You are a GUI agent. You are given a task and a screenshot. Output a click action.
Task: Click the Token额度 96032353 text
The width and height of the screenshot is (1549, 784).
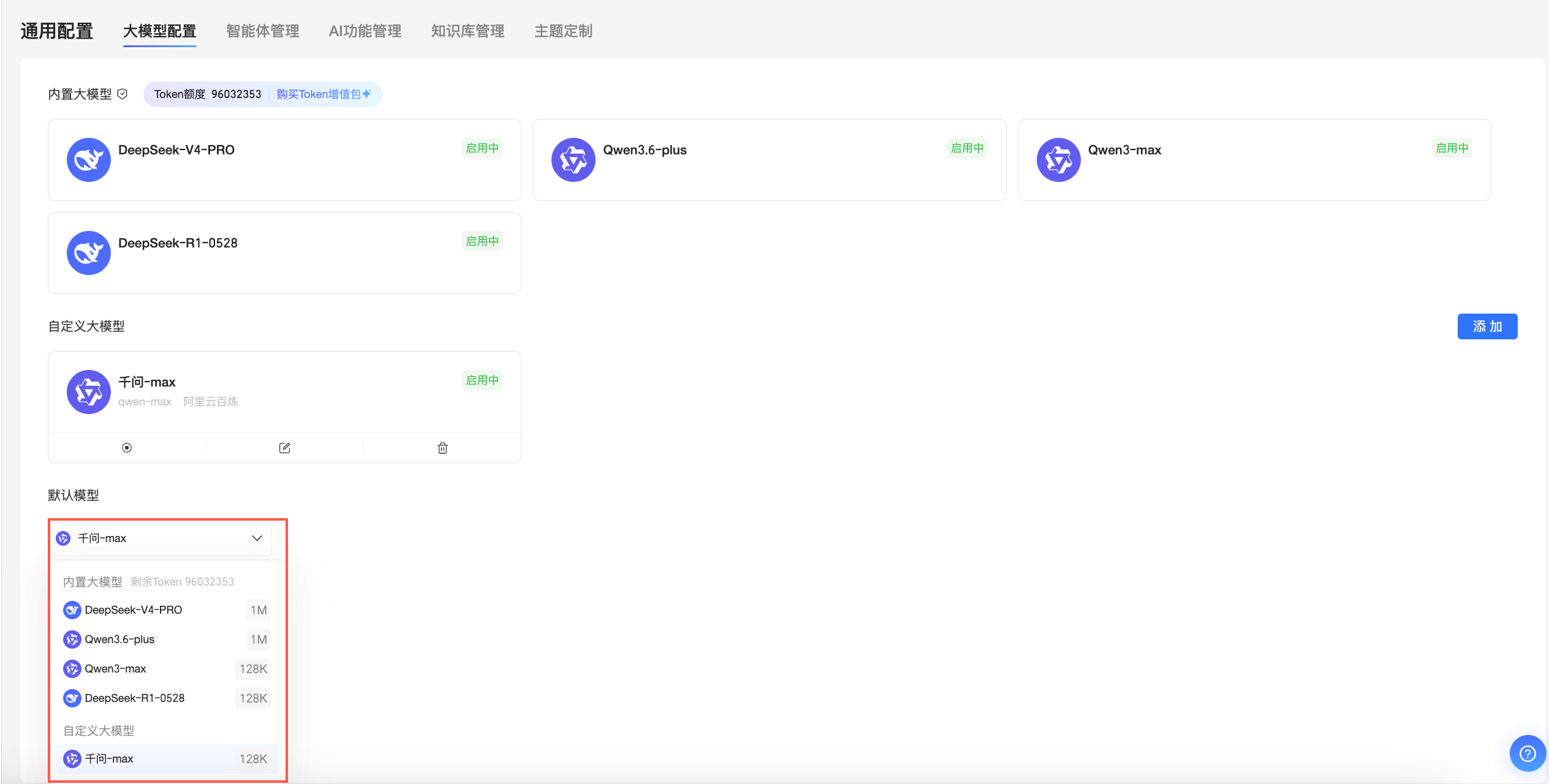pos(208,94)
